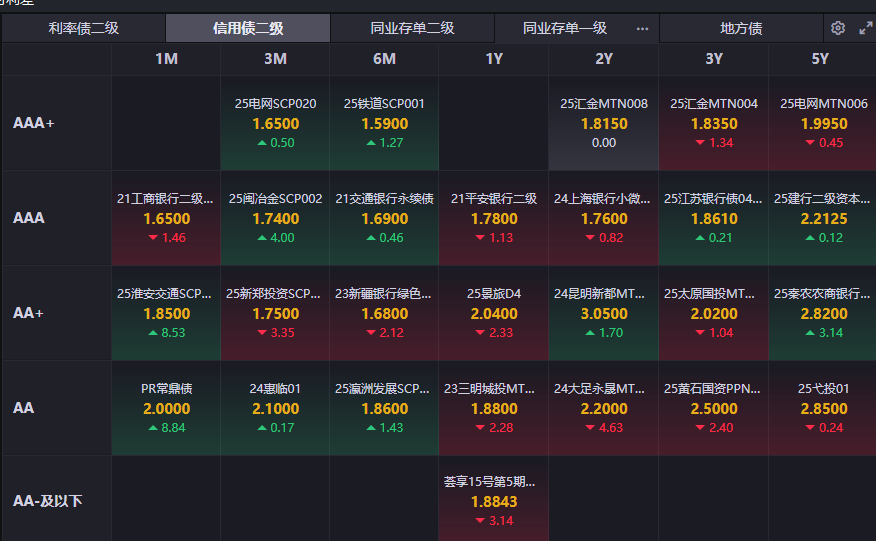The image size is (876, 541).
Task: Expand panel with the fullscreen arrows icon
Action: click(x=865, y=28)
